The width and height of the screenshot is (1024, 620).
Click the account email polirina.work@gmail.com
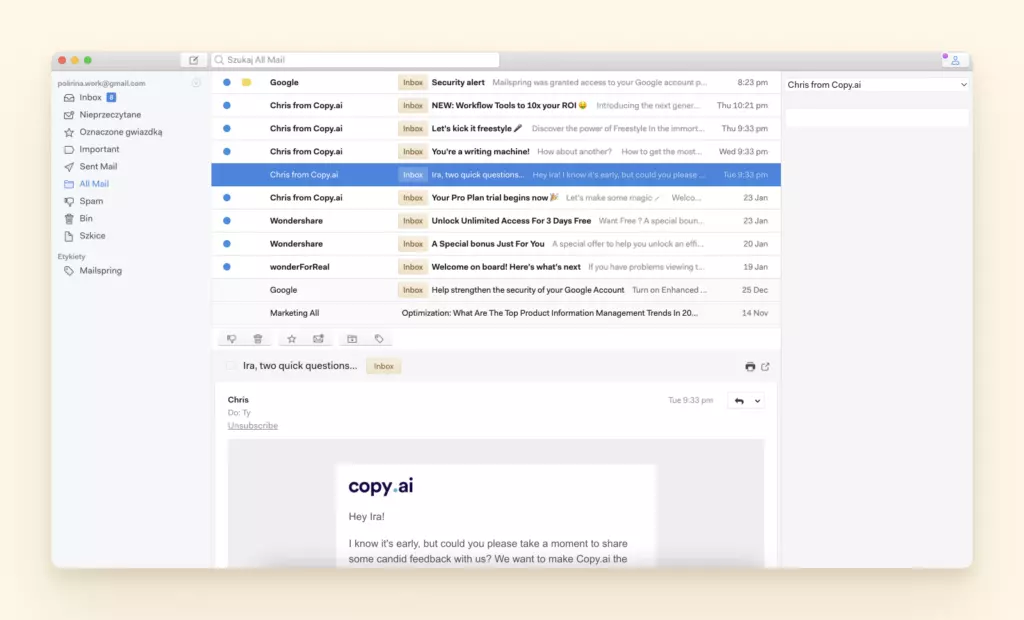(101, 84)
